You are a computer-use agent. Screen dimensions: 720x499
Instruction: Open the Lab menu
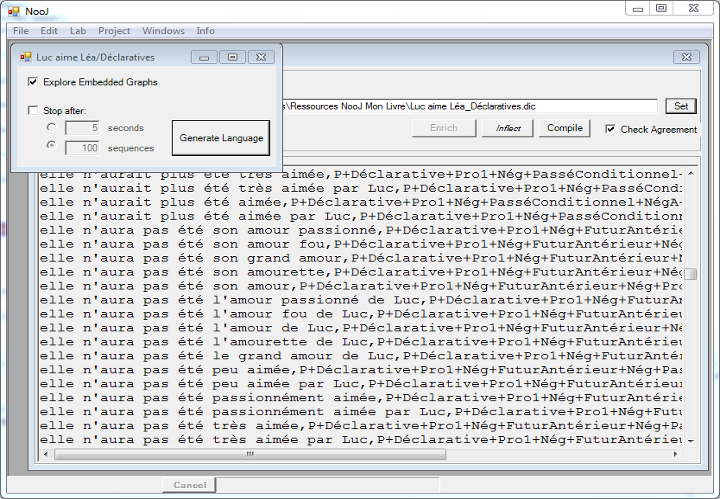(78, 31)
